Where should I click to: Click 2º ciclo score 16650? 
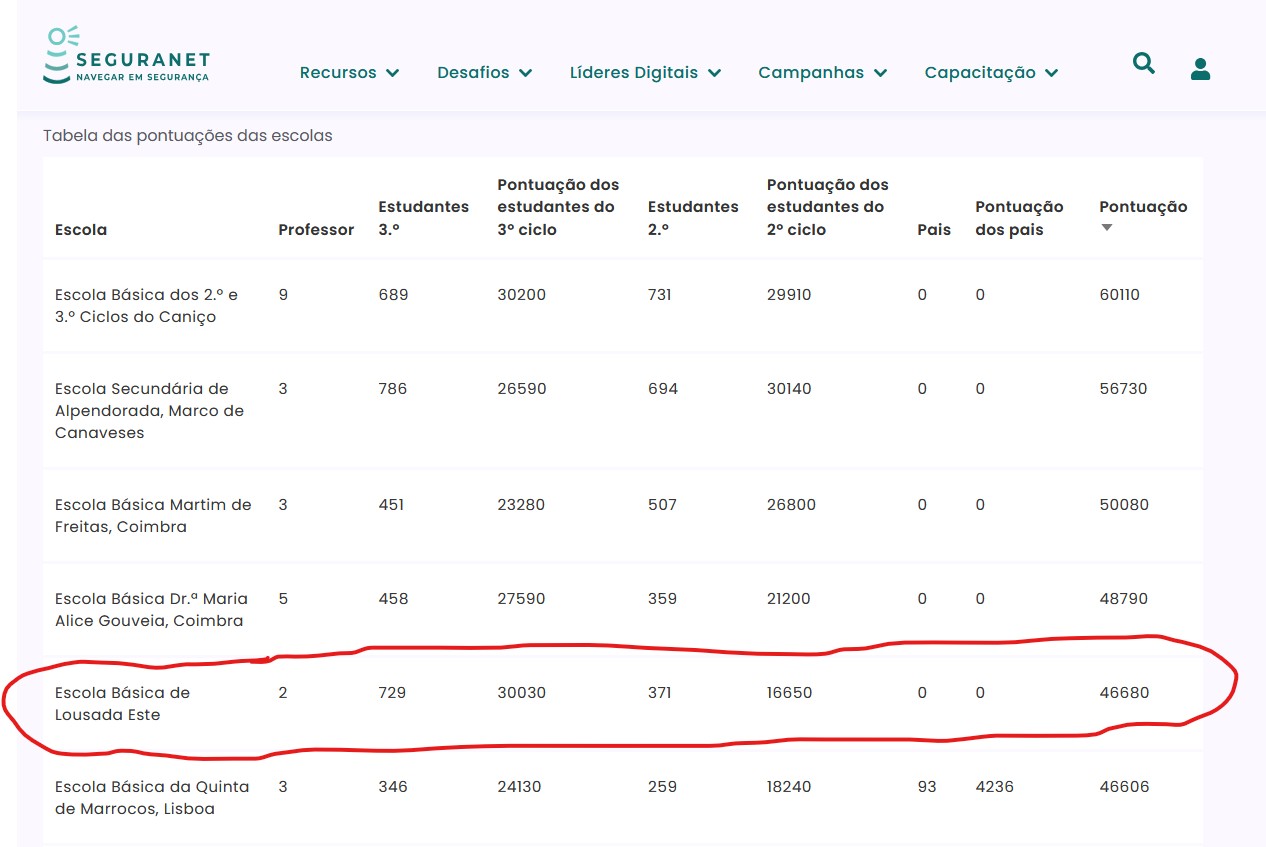point(789,693)
